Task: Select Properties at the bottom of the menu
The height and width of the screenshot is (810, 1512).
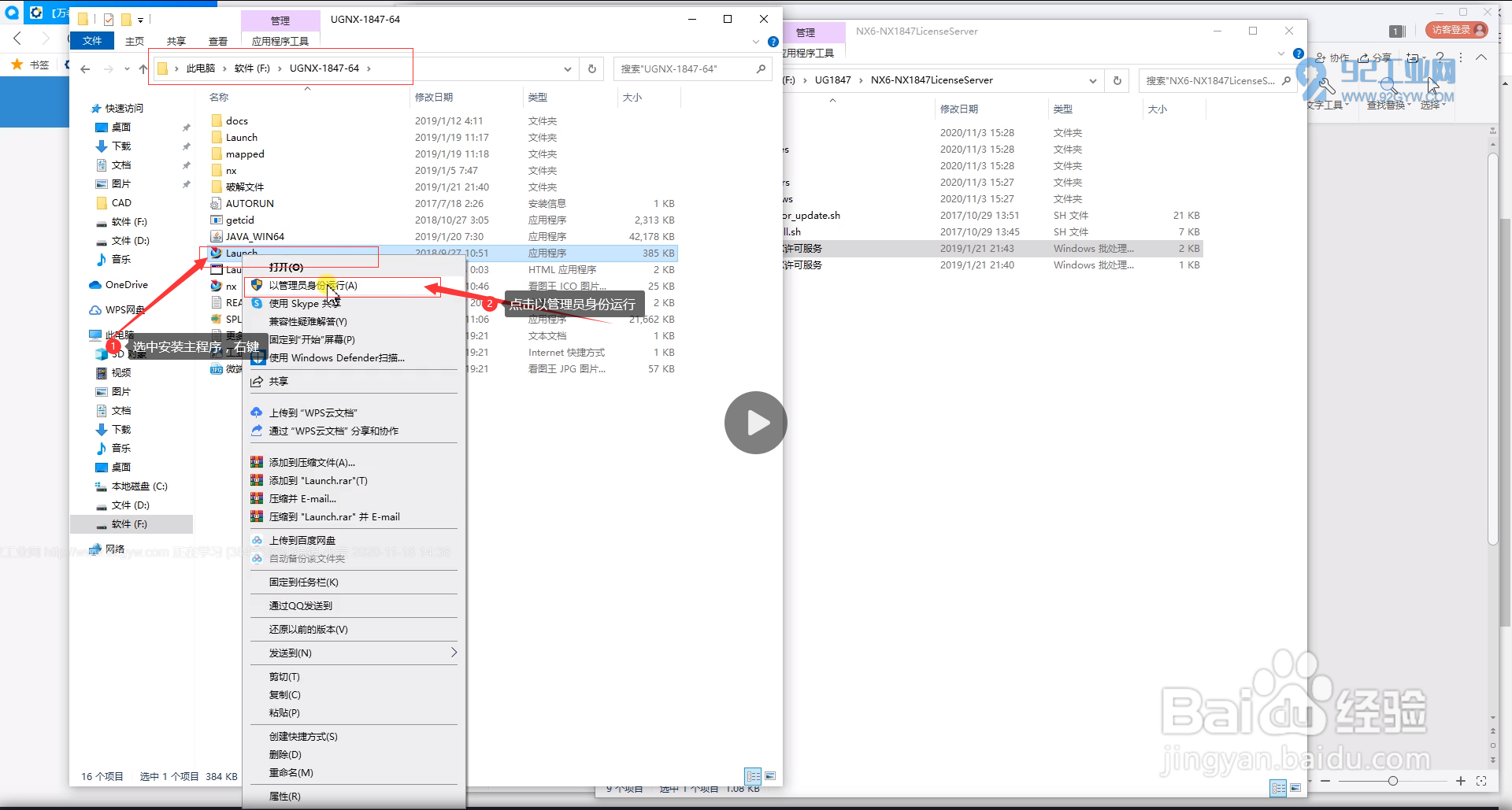Action: pos(284,796)
